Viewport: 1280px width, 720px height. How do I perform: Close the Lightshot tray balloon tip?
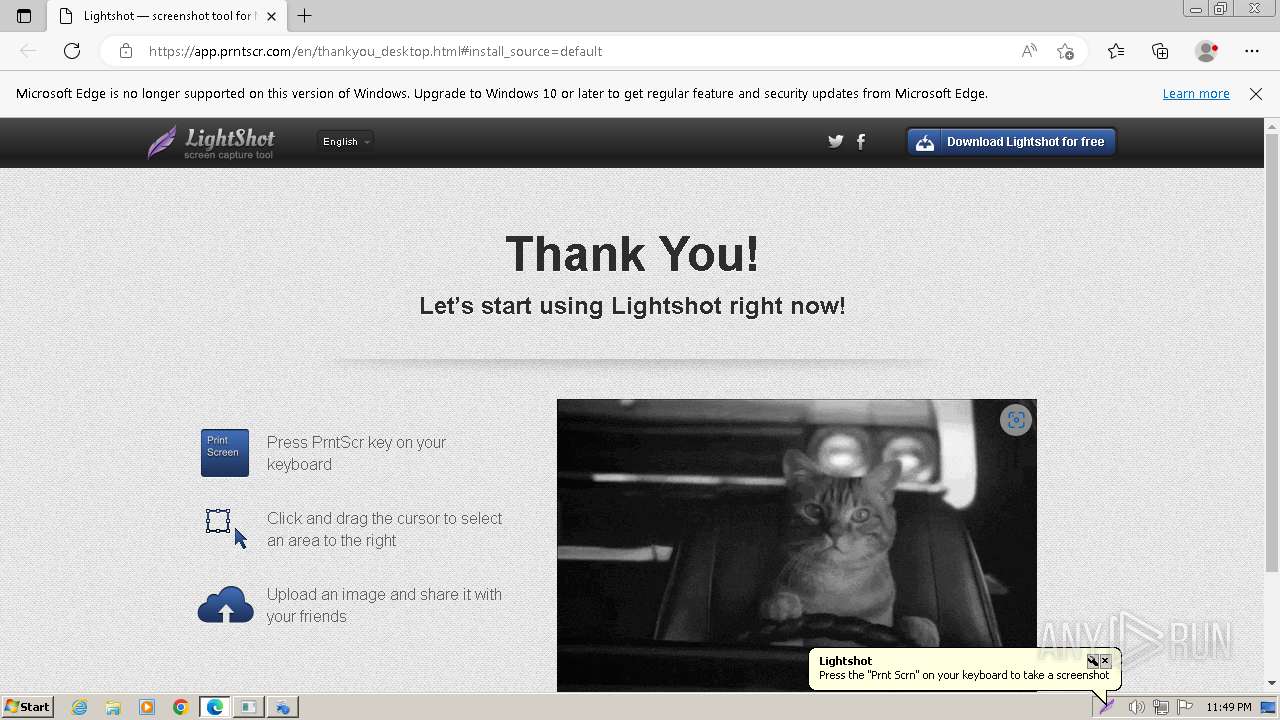click(x=1105, y=661)
